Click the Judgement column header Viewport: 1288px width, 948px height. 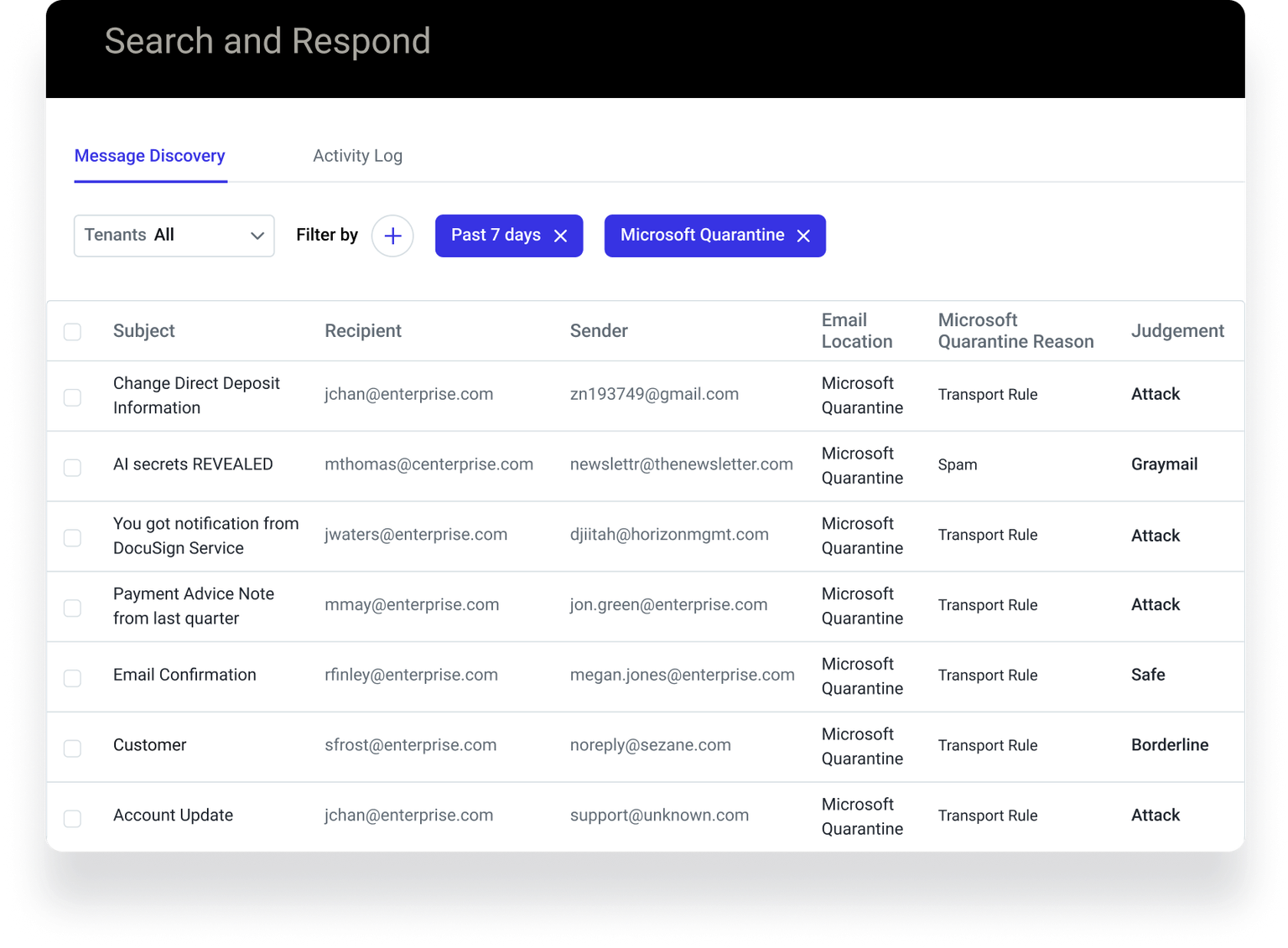[1176, 331]
